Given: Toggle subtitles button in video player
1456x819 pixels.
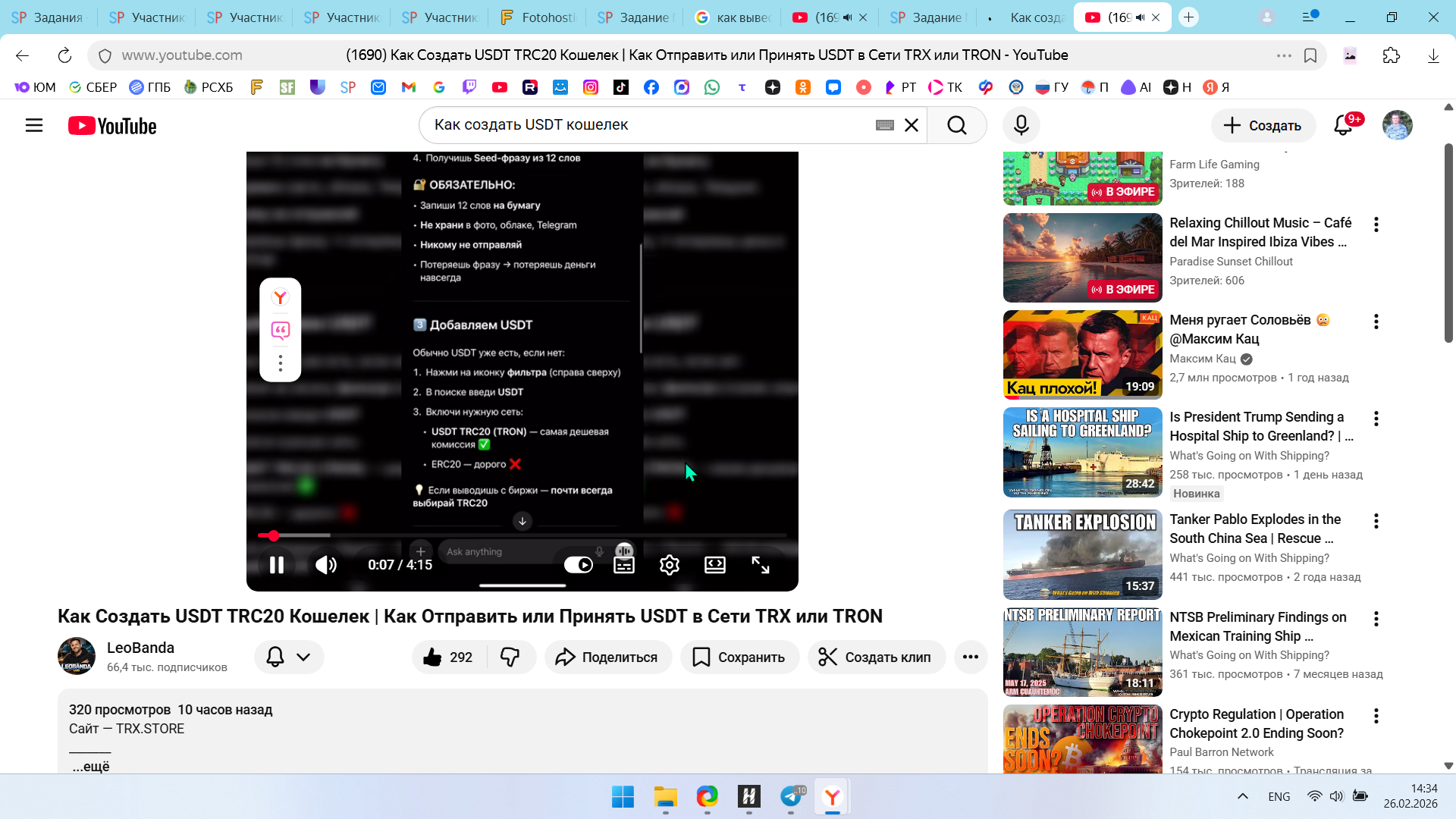Looking at the screenshot, I should tap(623, 565).
